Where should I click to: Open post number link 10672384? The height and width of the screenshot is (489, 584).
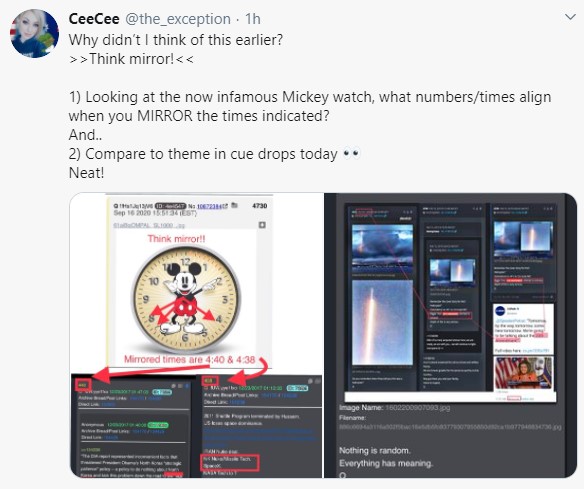[x=210, y=206]
